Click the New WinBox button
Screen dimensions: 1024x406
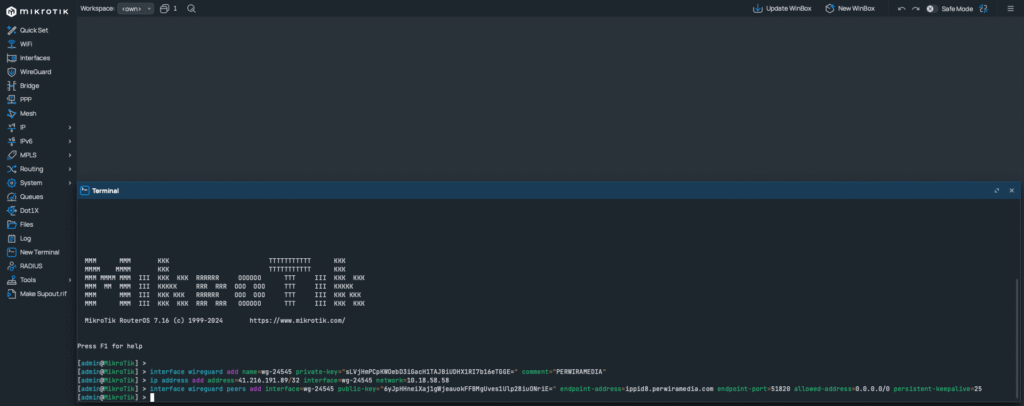point(850,8)
